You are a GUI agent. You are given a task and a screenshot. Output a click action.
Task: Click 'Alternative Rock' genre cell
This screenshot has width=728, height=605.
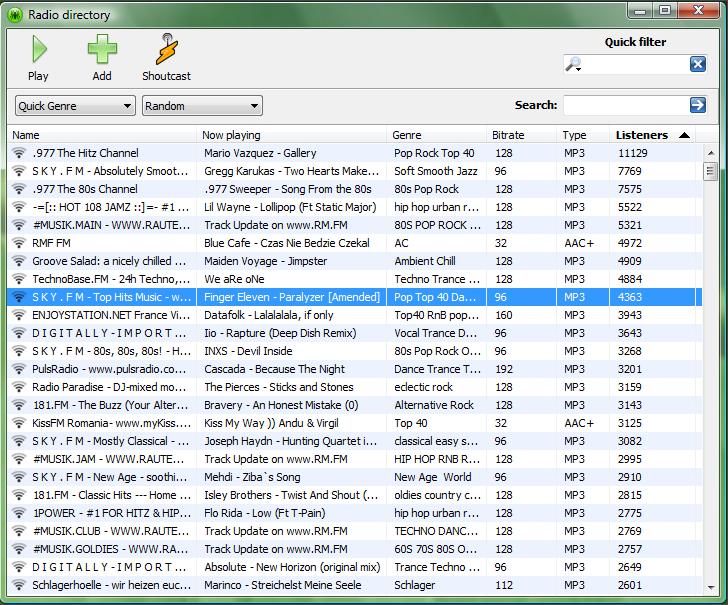434,405
